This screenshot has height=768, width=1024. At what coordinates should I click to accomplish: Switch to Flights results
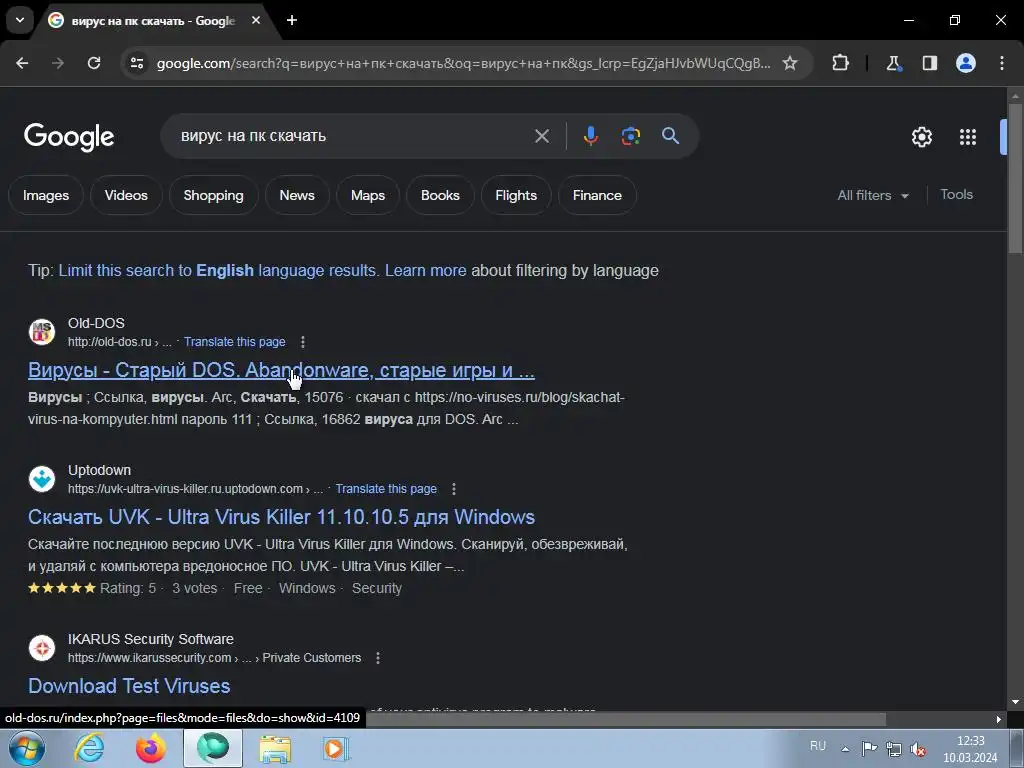(x=516, y=195)
